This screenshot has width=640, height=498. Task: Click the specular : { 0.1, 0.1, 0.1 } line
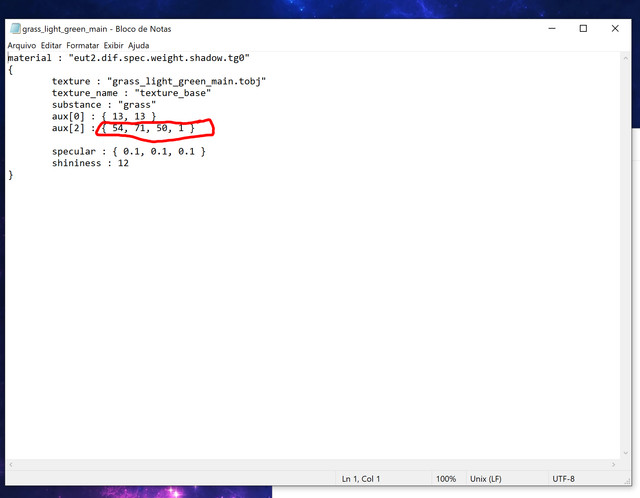click(x=129, y=151)
